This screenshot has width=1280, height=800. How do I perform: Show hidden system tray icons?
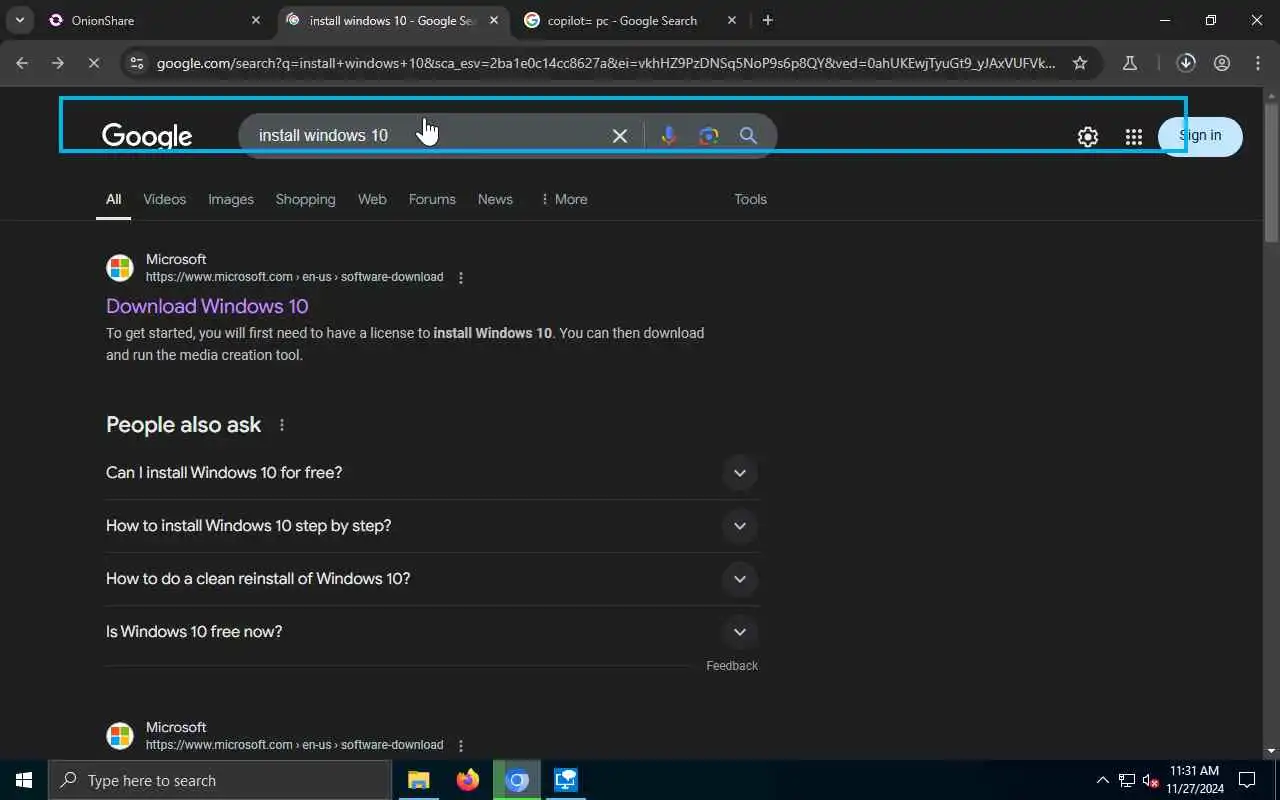tap(1103, 780)
